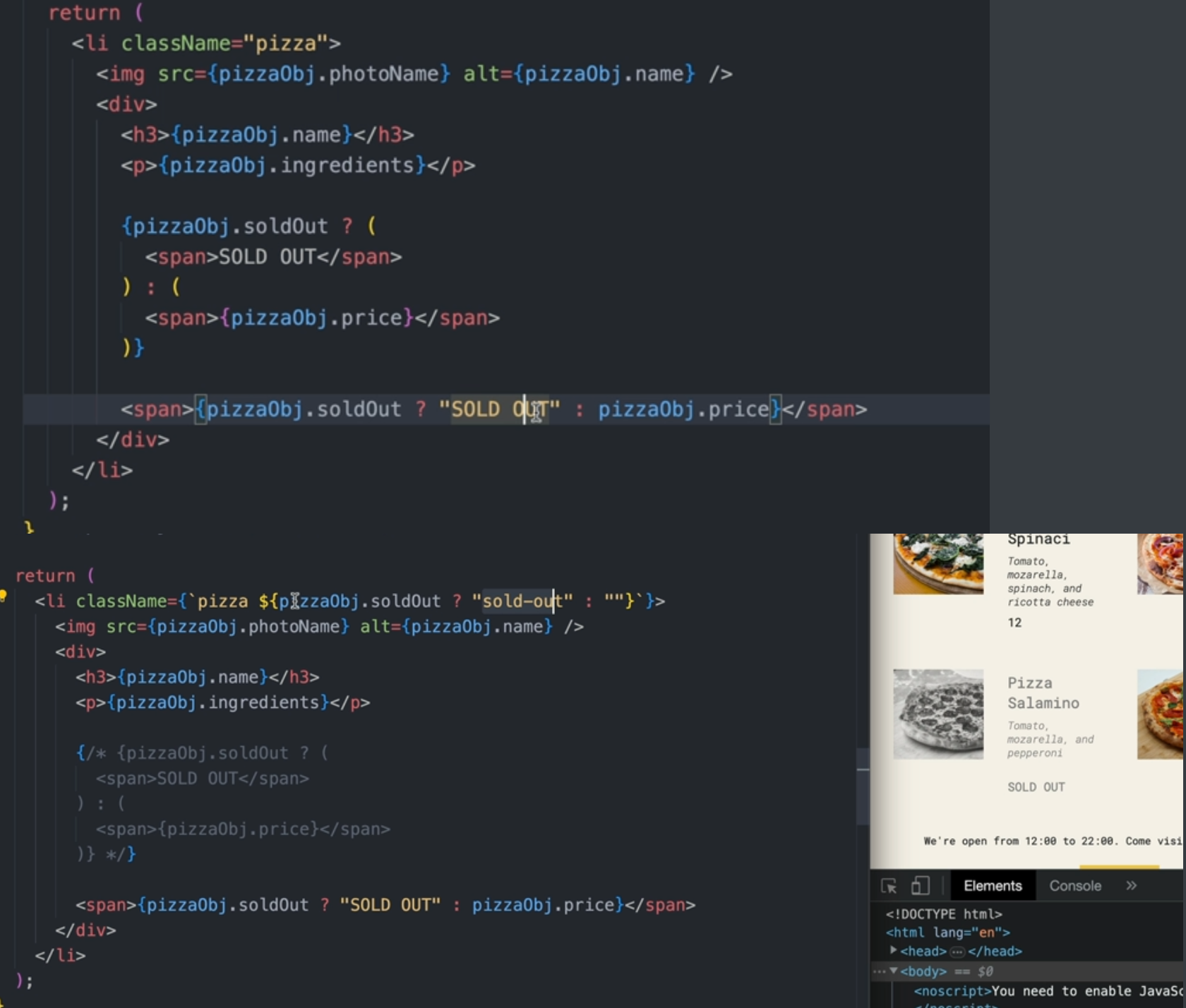Click the grayscale Pizza Salamino photo
The image size is (1186, 1008).
pyautogui.click(x=938, y=714)
